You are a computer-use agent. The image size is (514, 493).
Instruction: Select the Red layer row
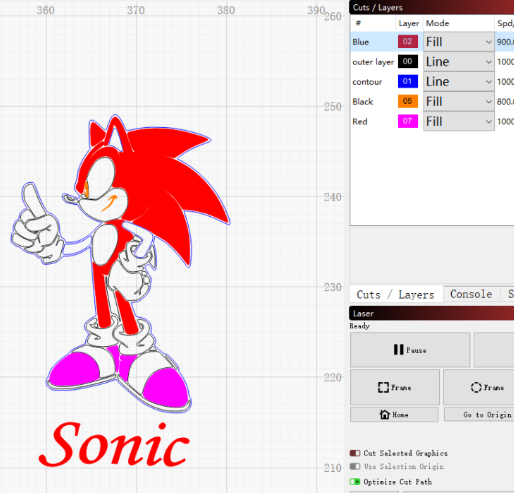pos(432,121)
